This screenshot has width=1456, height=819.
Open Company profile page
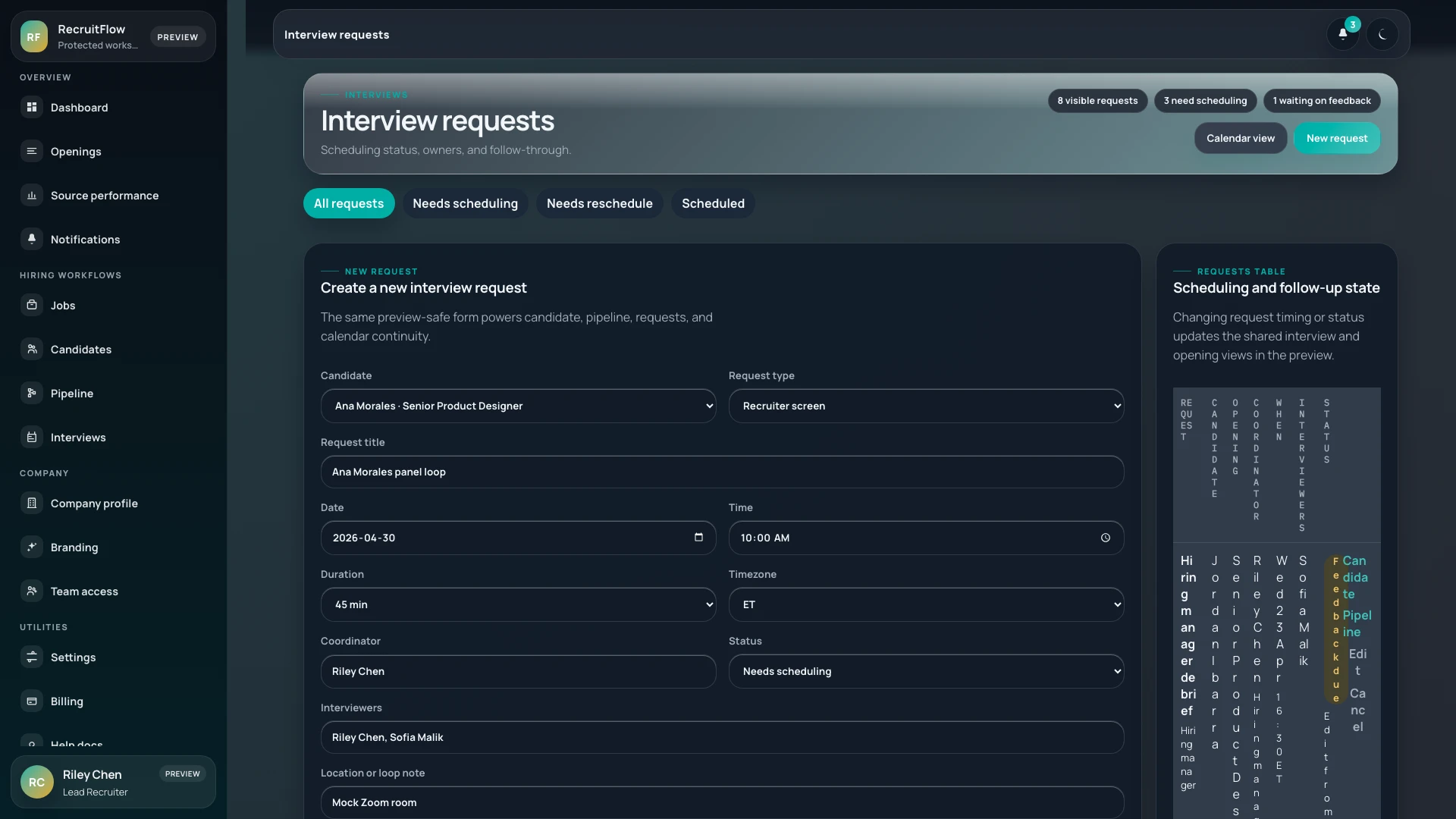(x=113, y=503)
